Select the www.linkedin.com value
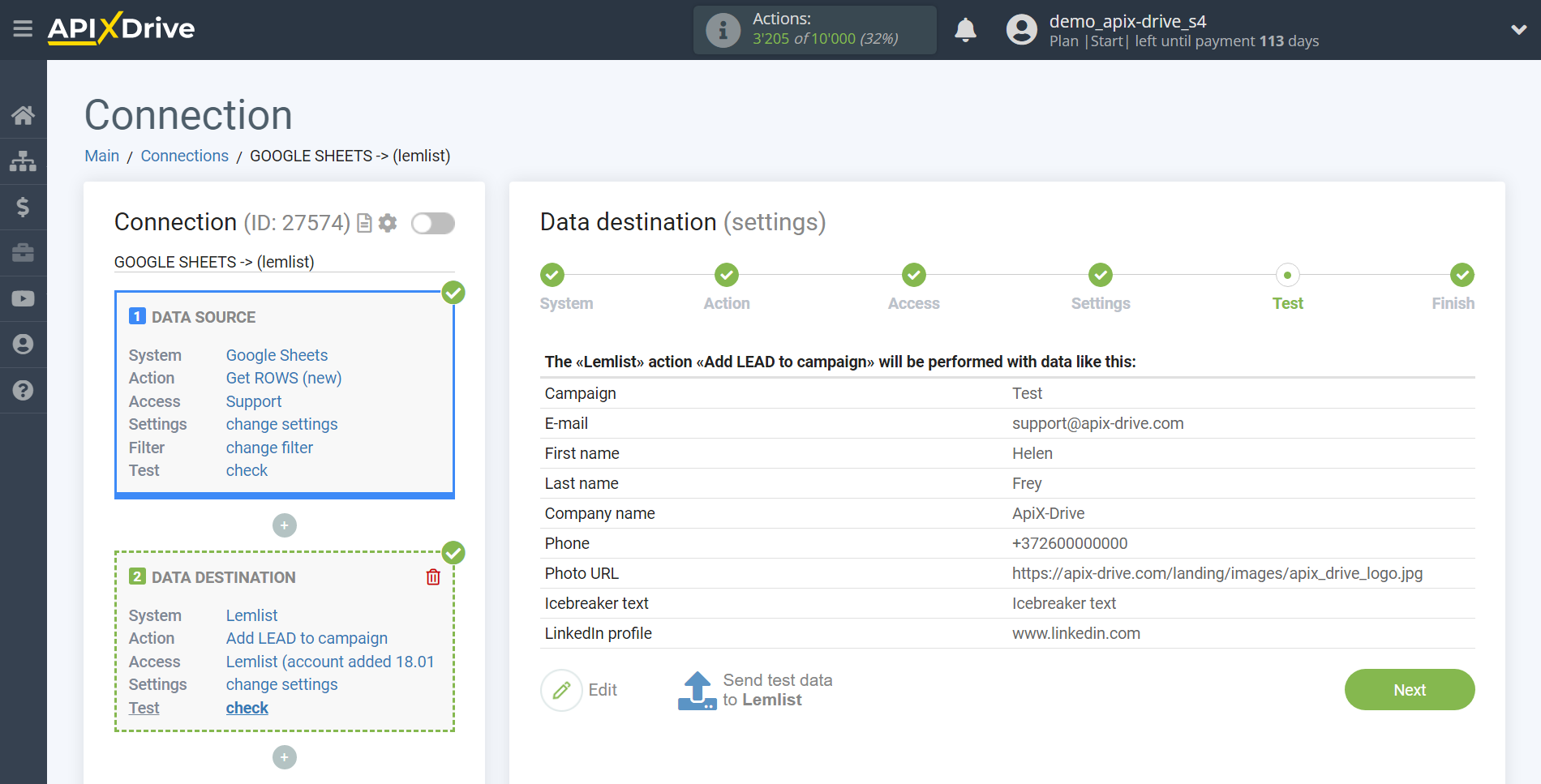 [x=1075, y=633]
